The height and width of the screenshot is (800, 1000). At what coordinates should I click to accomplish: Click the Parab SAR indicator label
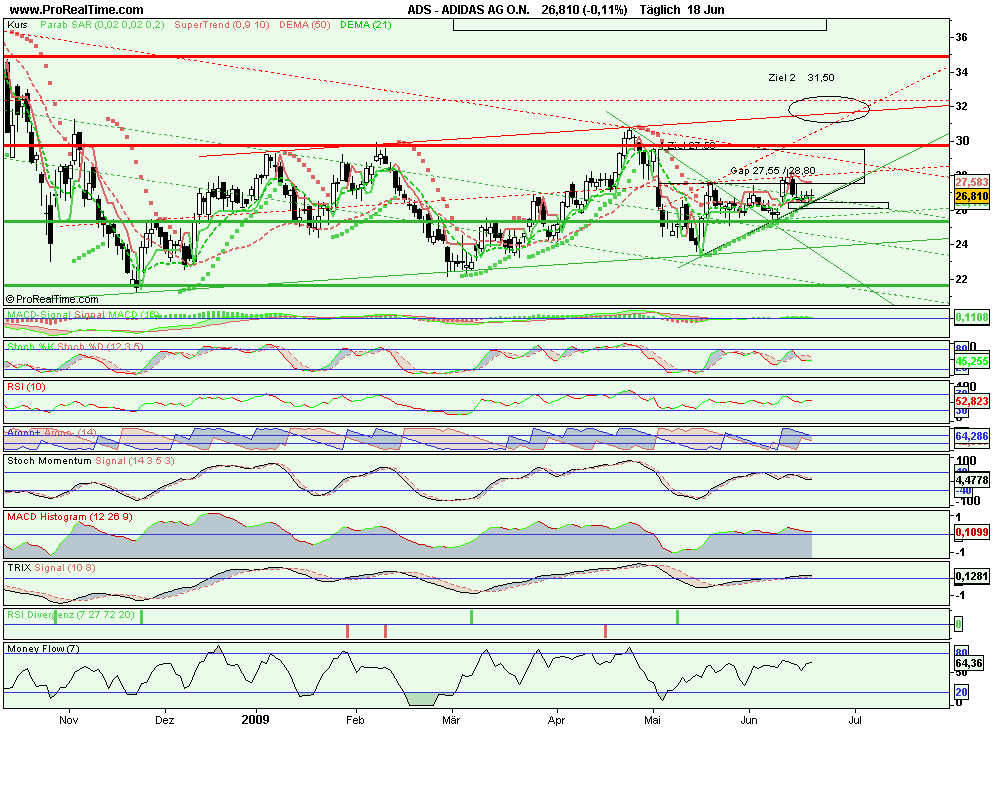click(104, 22)
